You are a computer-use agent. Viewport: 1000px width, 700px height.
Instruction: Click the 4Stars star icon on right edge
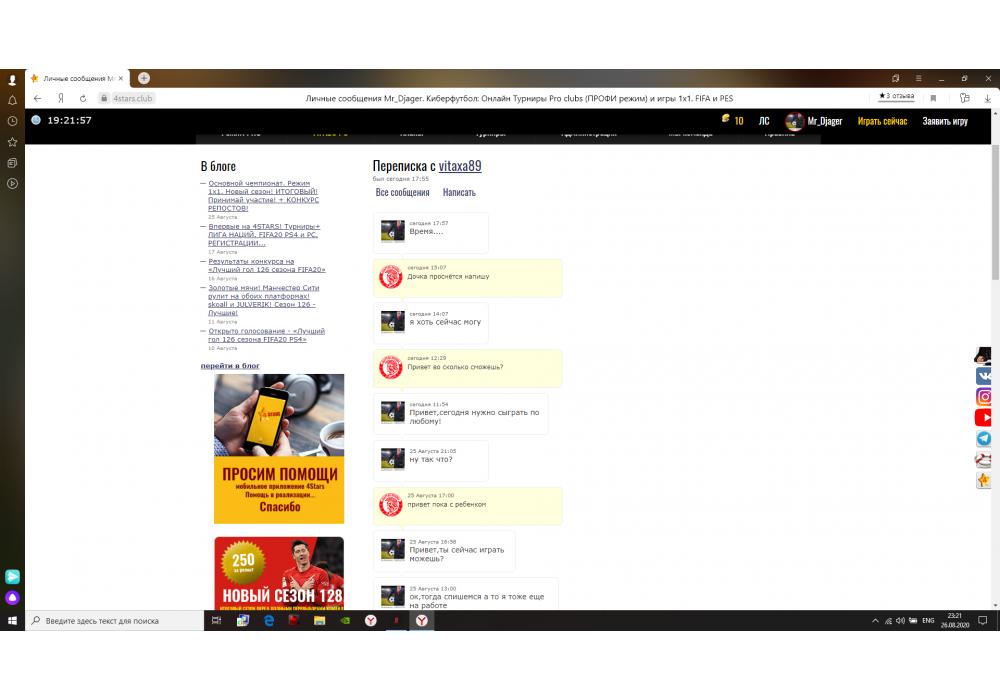pos(984,480)
